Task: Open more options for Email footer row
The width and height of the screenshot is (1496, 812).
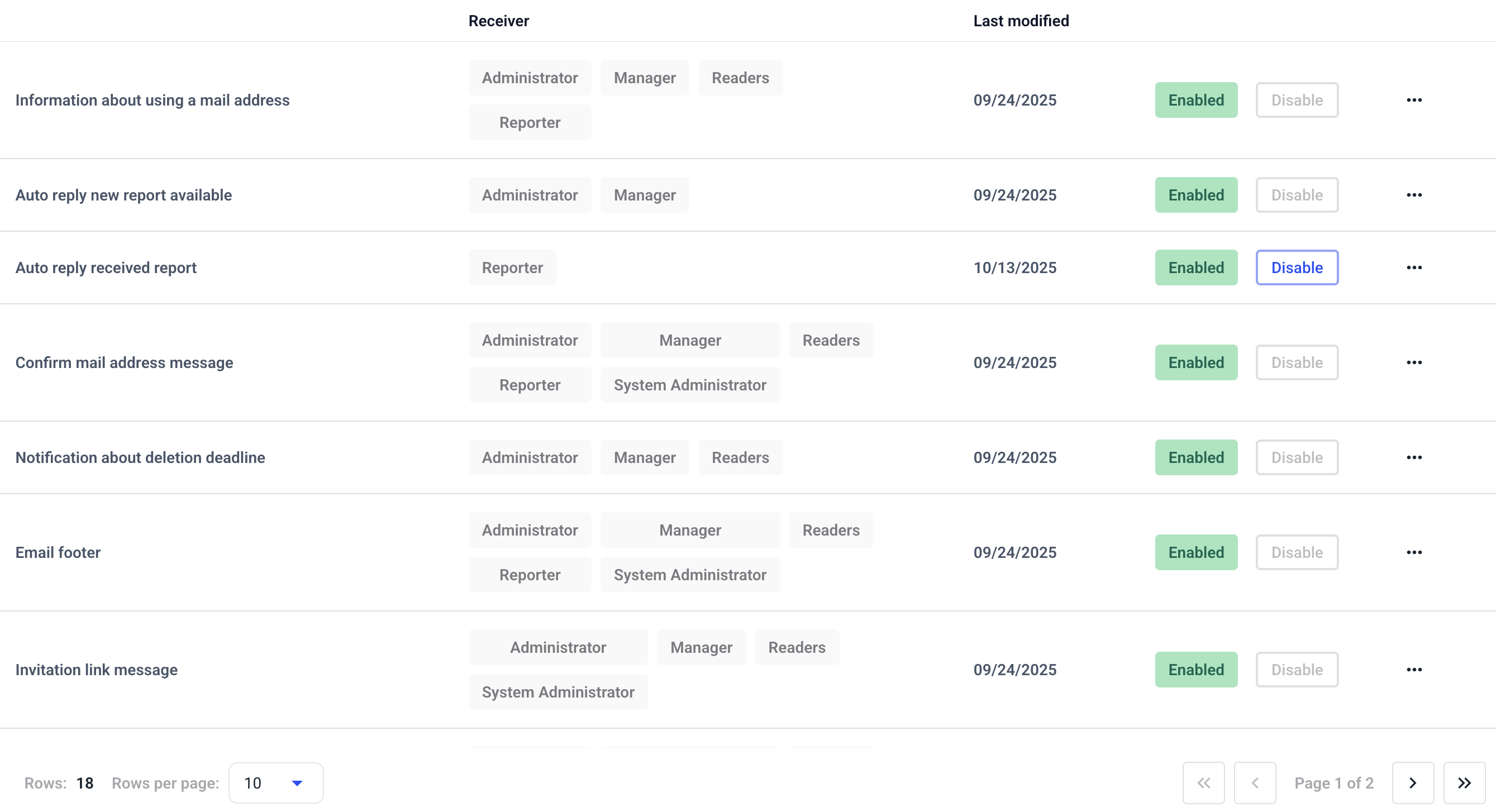Action: point(1413,552)
